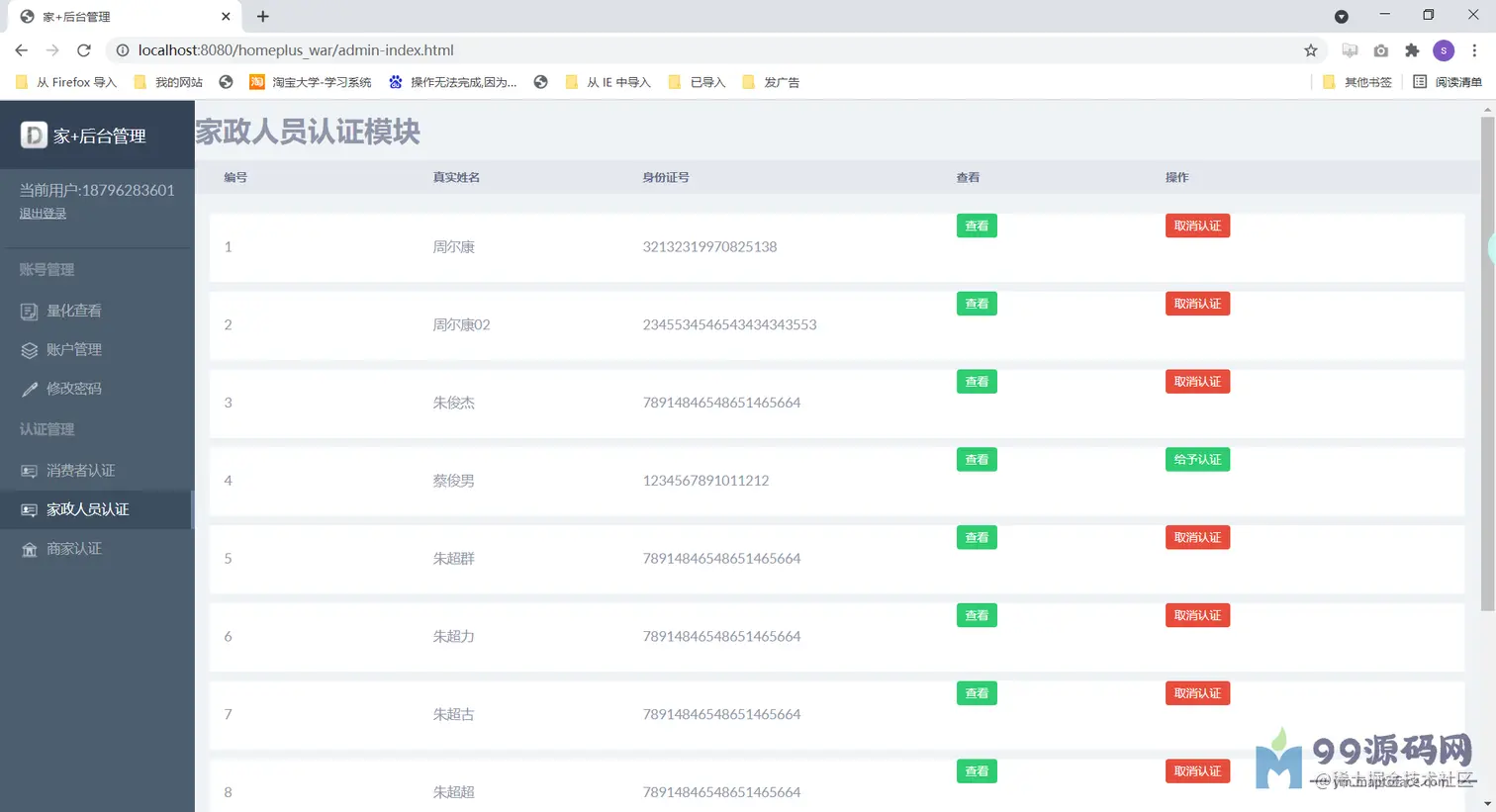Click name cell 周尔康02
The height and width of the screenshot is (812, 1496).
[x=461, y=324]
